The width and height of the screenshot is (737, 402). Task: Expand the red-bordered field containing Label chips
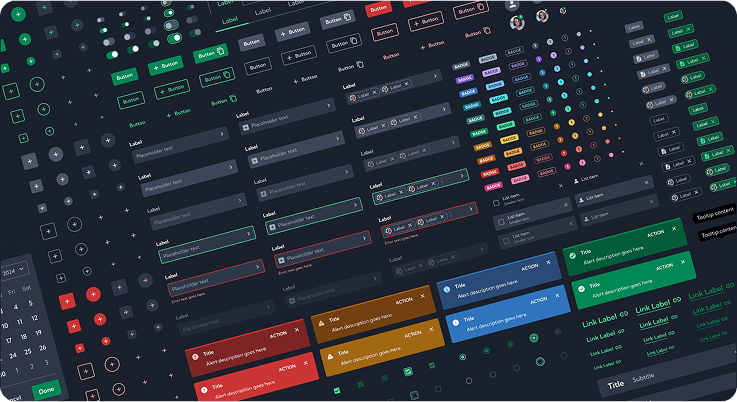(430, 220)
